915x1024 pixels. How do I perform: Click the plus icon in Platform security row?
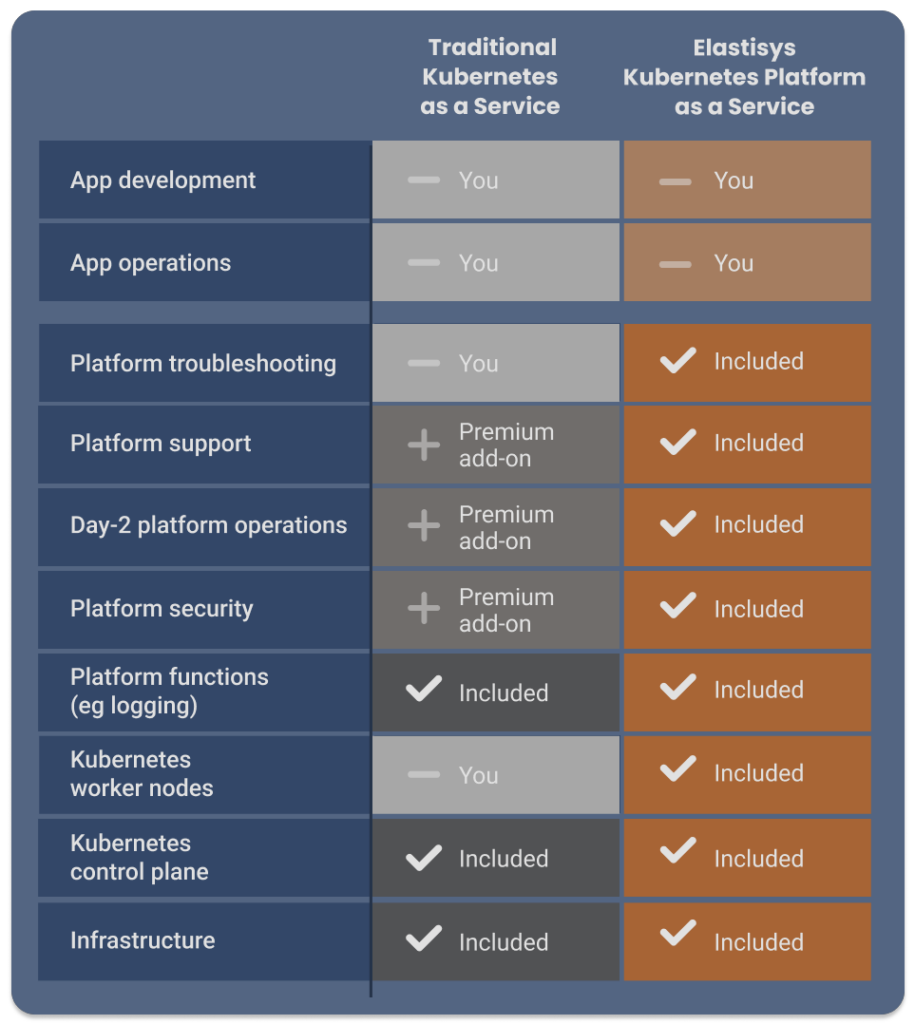pyautogui.click(x=424, y=608)
